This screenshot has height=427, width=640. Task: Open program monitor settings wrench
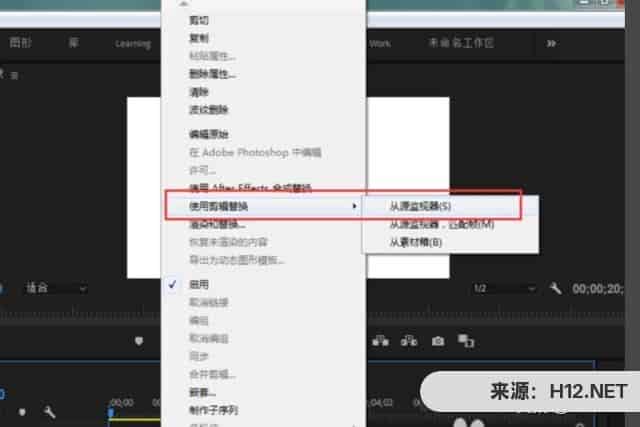click(555, 289)
